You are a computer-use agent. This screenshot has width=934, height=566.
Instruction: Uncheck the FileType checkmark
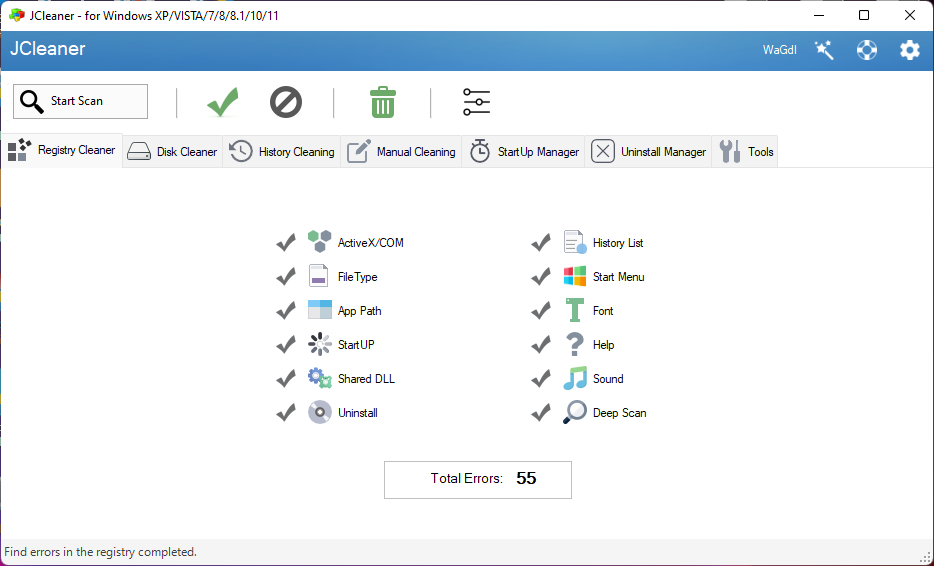286,276
